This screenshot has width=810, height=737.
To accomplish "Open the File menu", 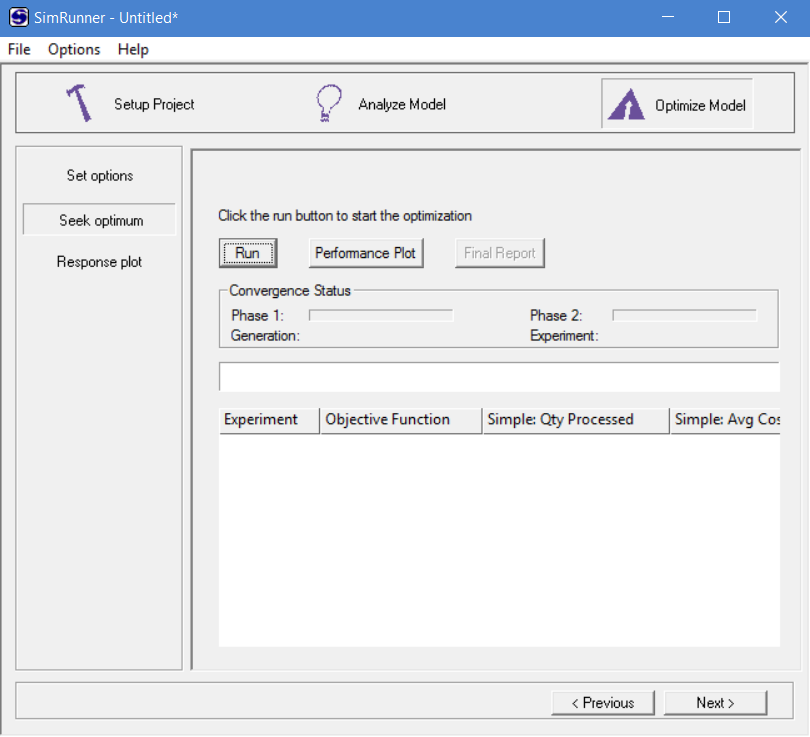I will pyautogui.click(x=19, y=50).
